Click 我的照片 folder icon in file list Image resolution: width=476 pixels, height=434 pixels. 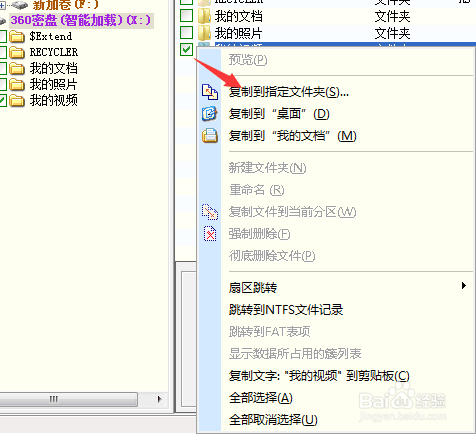coord(204,33)
